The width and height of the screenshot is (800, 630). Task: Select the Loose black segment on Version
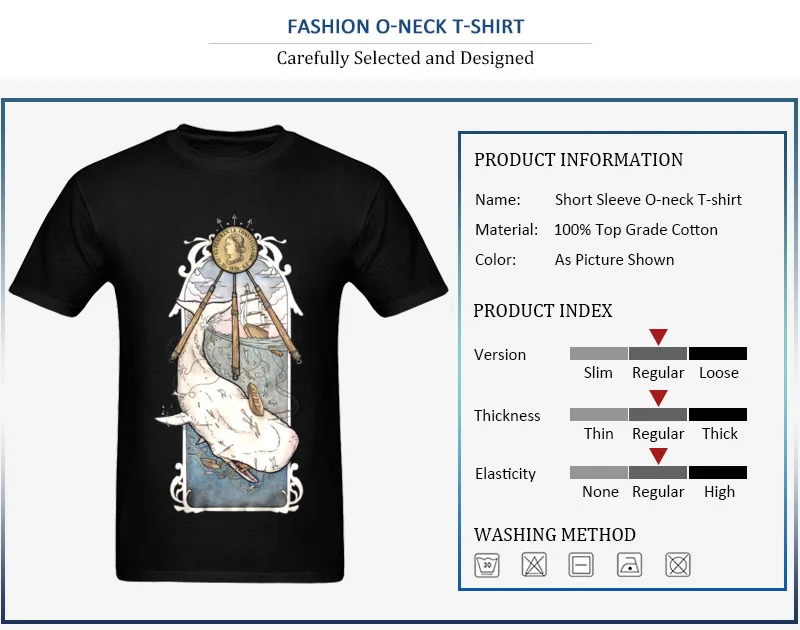coord(718,354)
